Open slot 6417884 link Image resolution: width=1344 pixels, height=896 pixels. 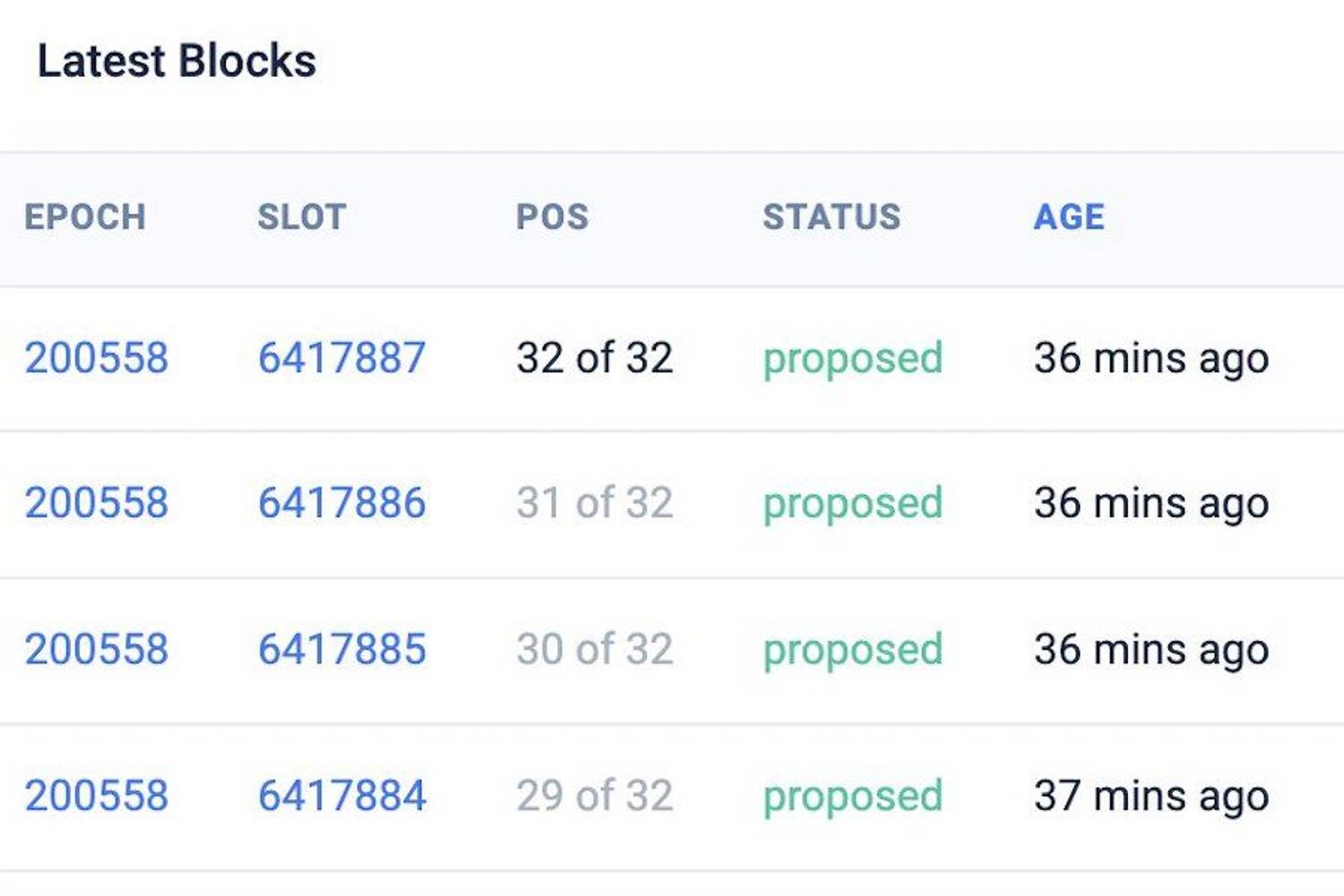[x=341, y=796]
